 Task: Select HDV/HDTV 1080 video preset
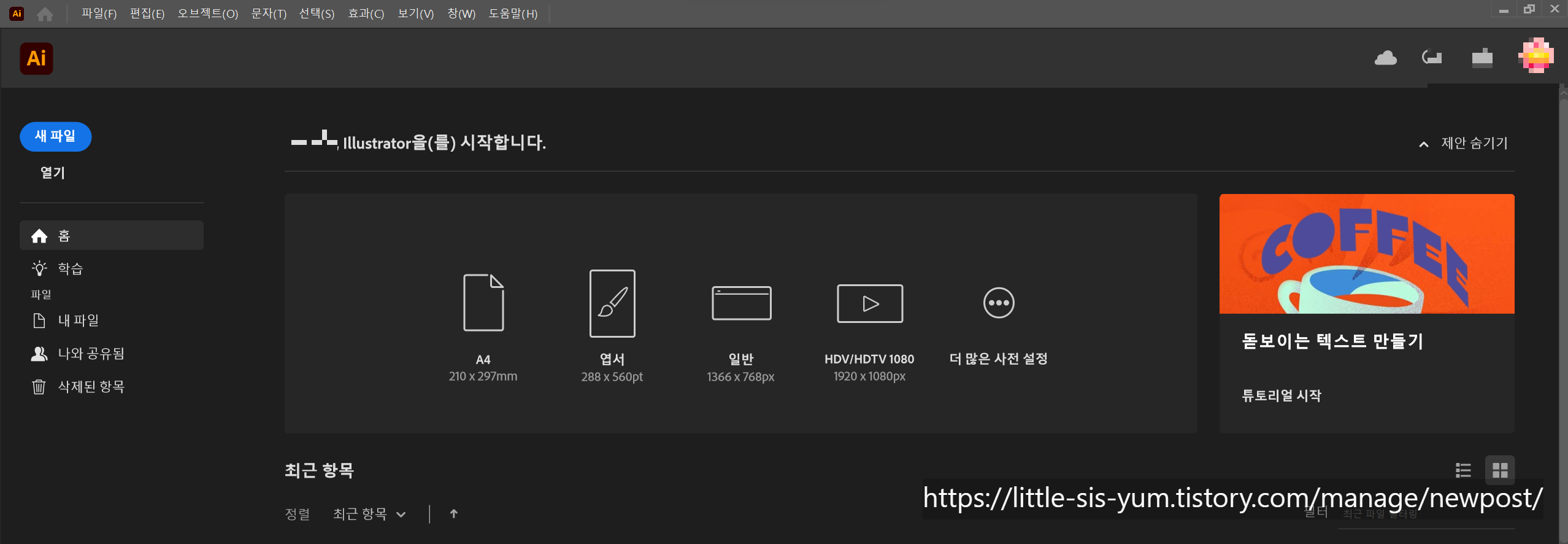[x=870, y=333]
